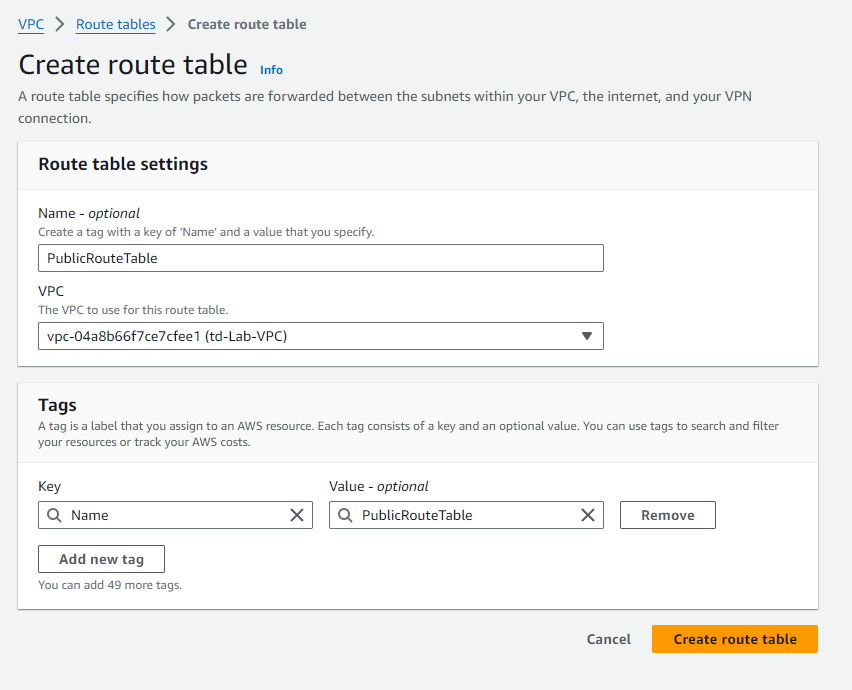Click 'Route table settings' heading
The image size is (852, 690).
[x=123, y=164]
